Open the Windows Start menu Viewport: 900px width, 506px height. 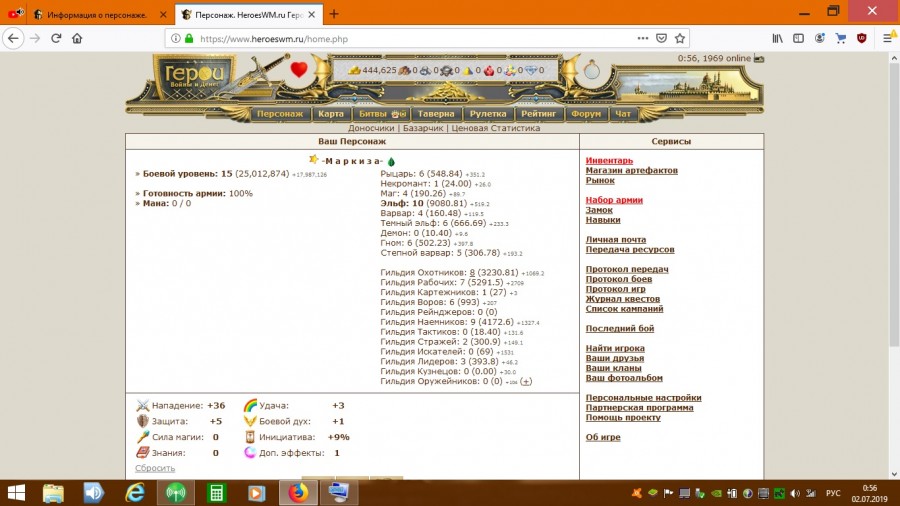tap(17, 492)
